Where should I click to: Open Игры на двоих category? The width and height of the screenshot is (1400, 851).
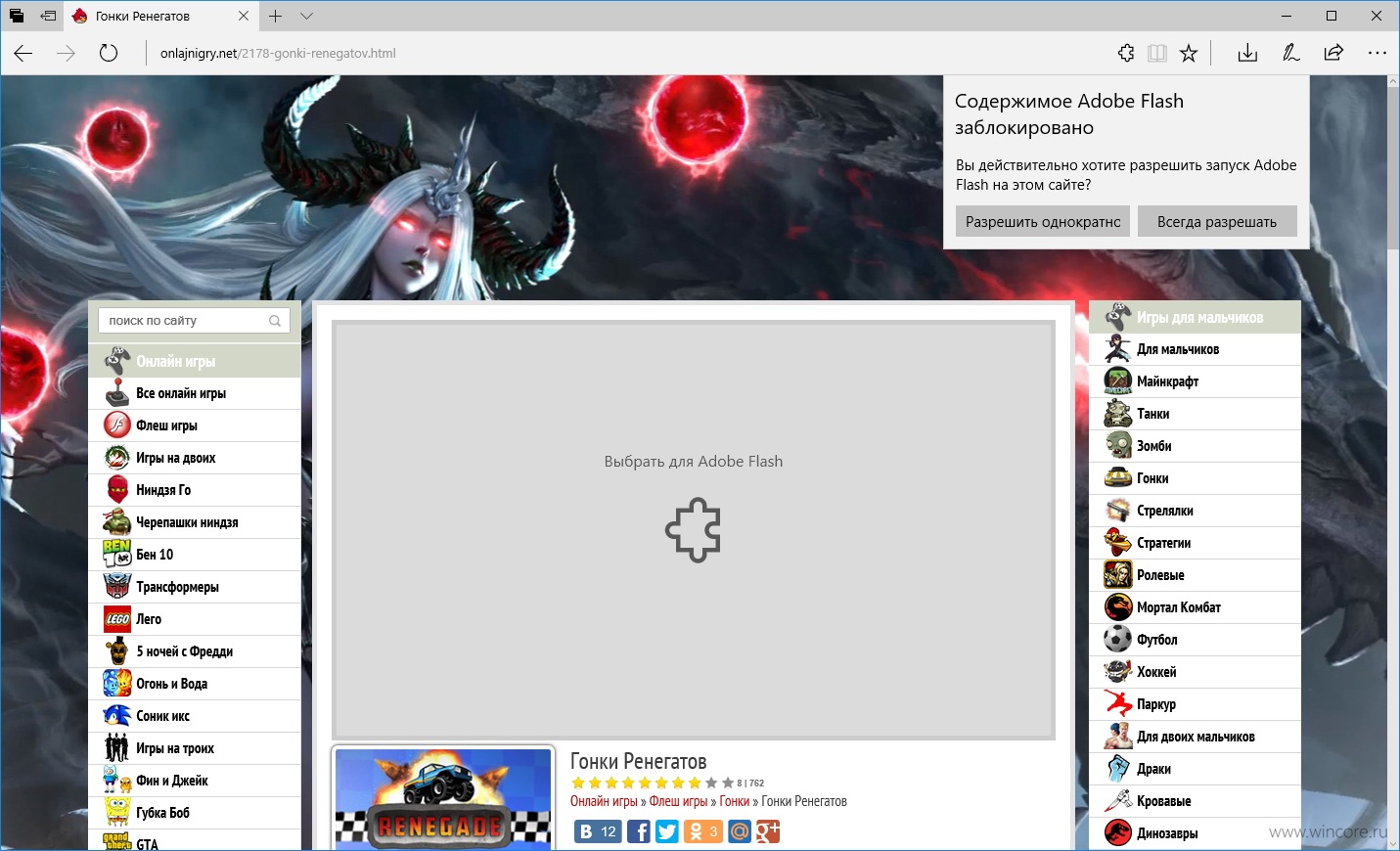click(195, 458)
